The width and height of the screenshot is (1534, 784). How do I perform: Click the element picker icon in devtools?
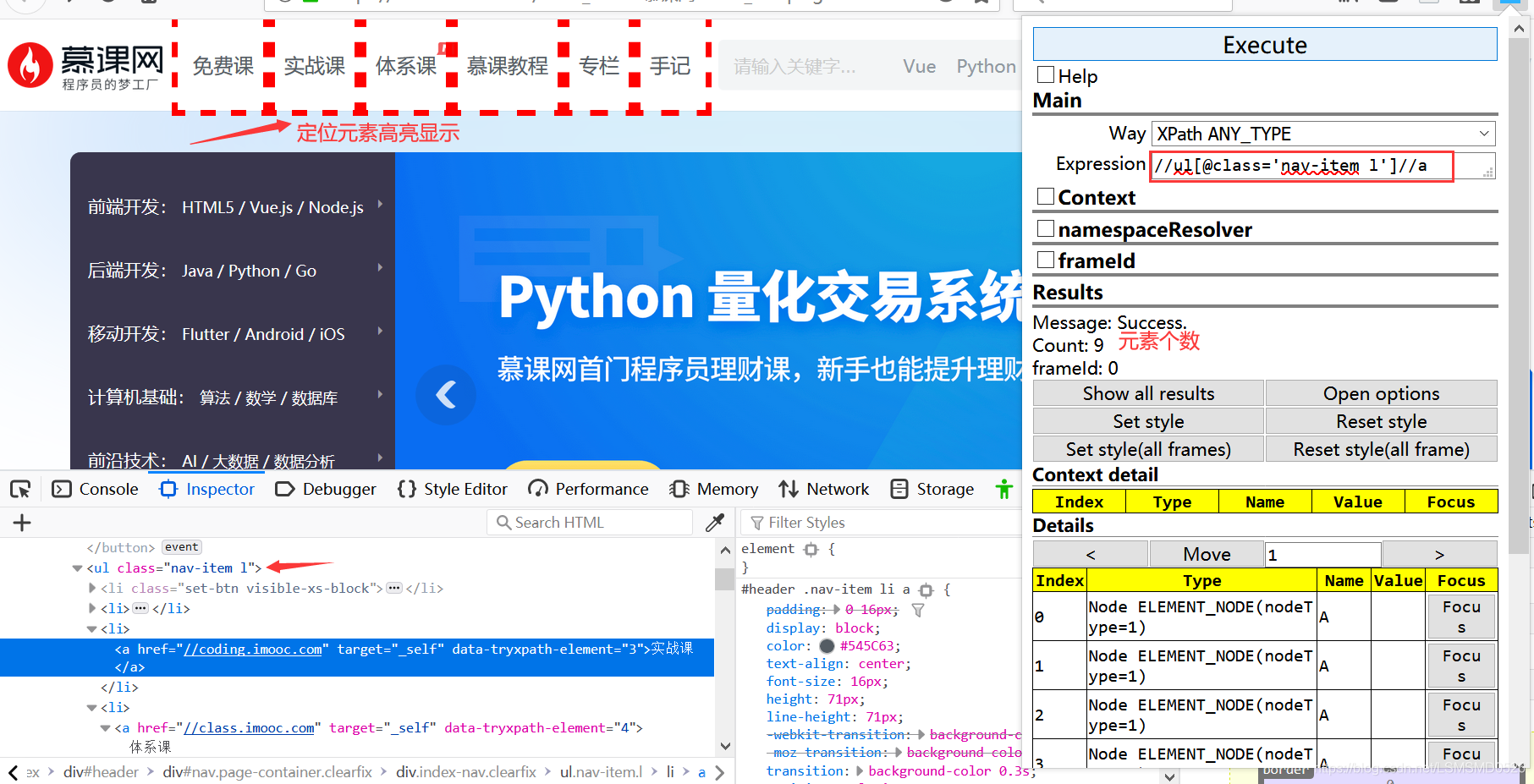20,489
